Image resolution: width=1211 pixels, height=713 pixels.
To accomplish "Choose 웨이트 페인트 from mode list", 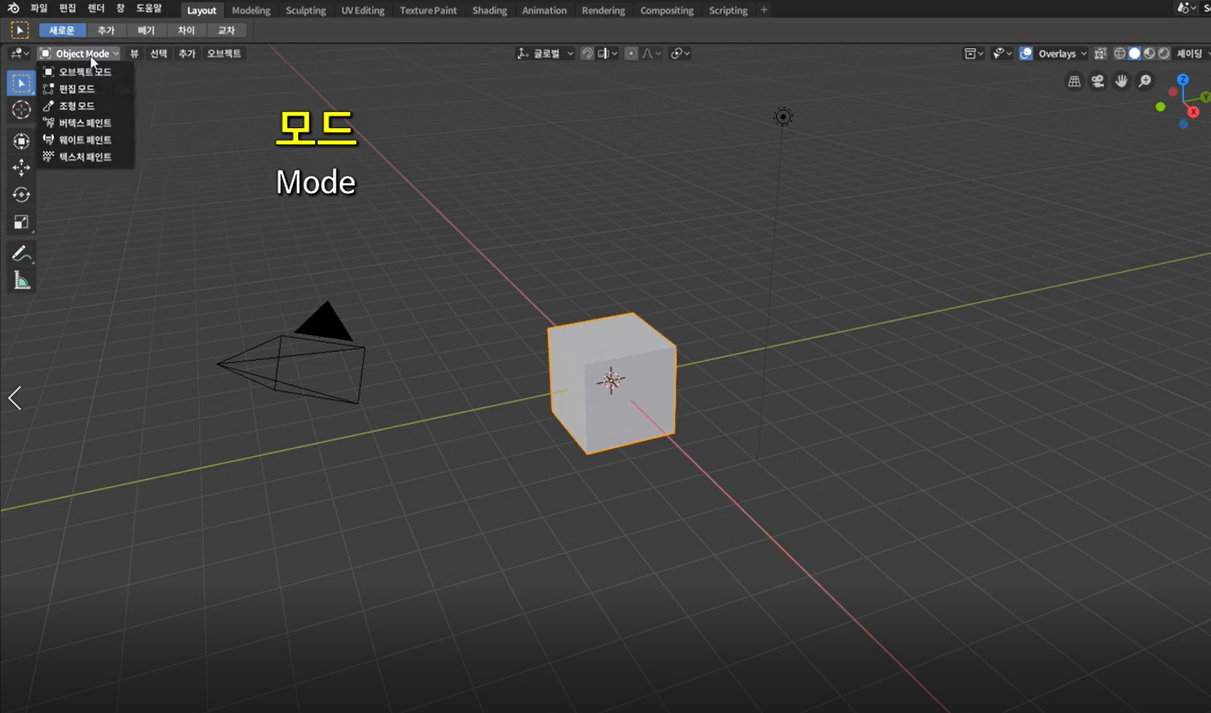I will (x=85, y=140).
